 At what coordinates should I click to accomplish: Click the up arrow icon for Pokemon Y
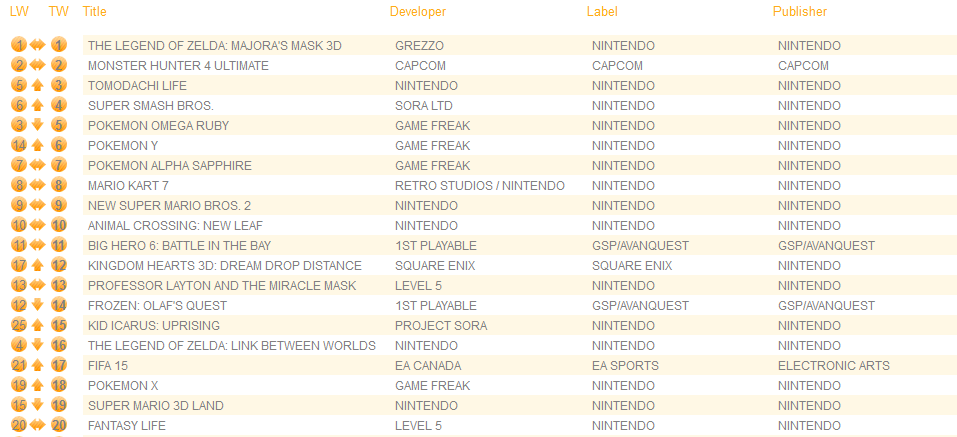pos(37,145)
